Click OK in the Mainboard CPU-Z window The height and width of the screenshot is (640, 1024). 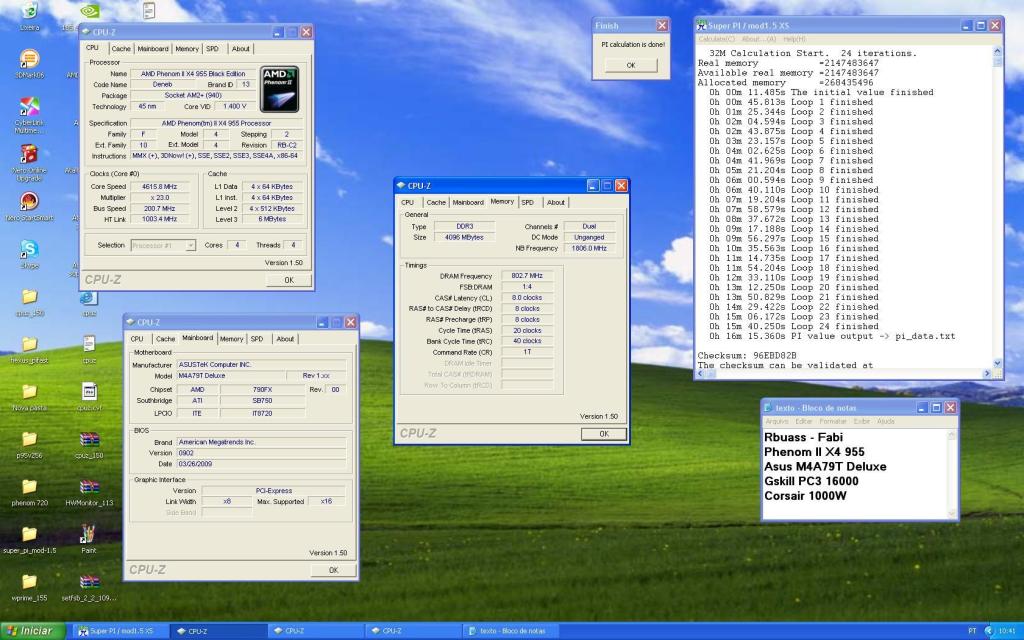(x=333, y=570)
